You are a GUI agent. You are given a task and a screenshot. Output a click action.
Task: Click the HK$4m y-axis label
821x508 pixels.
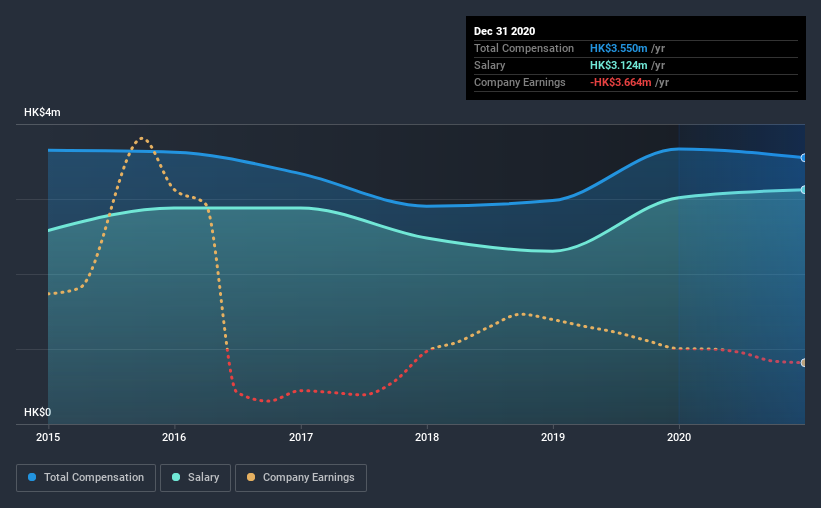coord(42,113)
